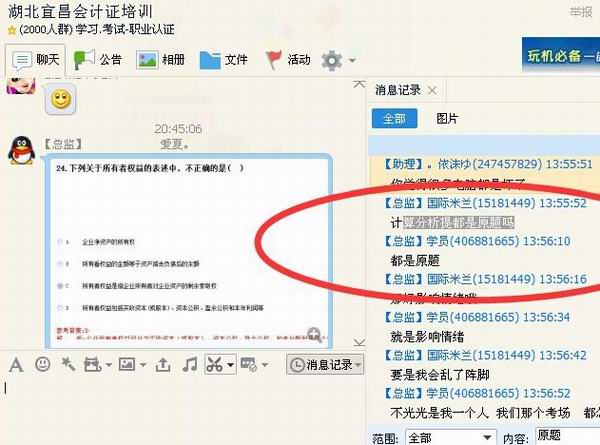Select the 全部 filter in message records
The width and height of the screenshot is (600, 445).
[x=395, y=118]
